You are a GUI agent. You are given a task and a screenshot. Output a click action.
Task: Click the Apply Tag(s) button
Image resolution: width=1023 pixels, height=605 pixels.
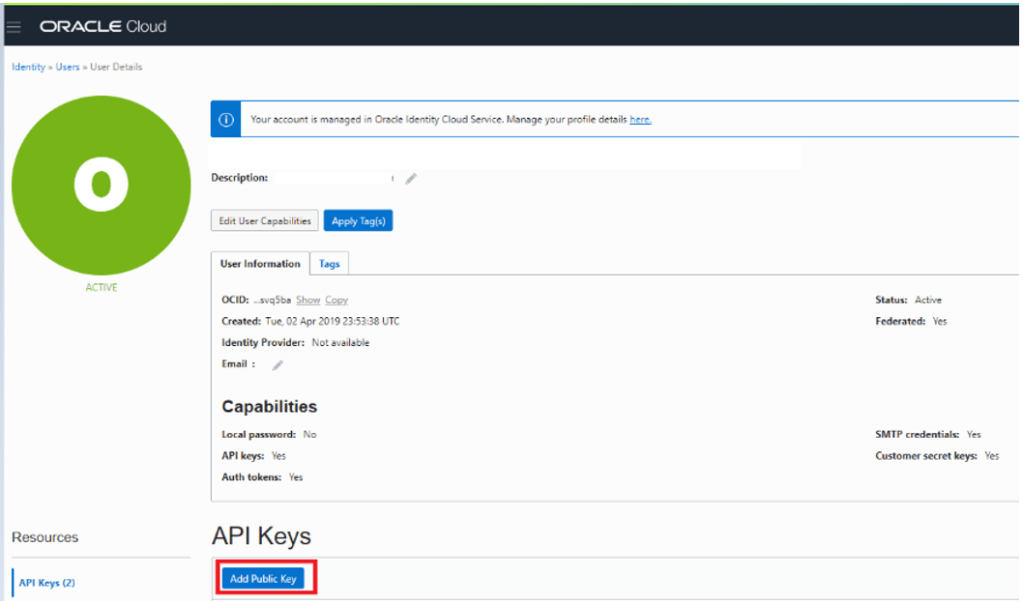pyautogui.click(x=358, y=221)
